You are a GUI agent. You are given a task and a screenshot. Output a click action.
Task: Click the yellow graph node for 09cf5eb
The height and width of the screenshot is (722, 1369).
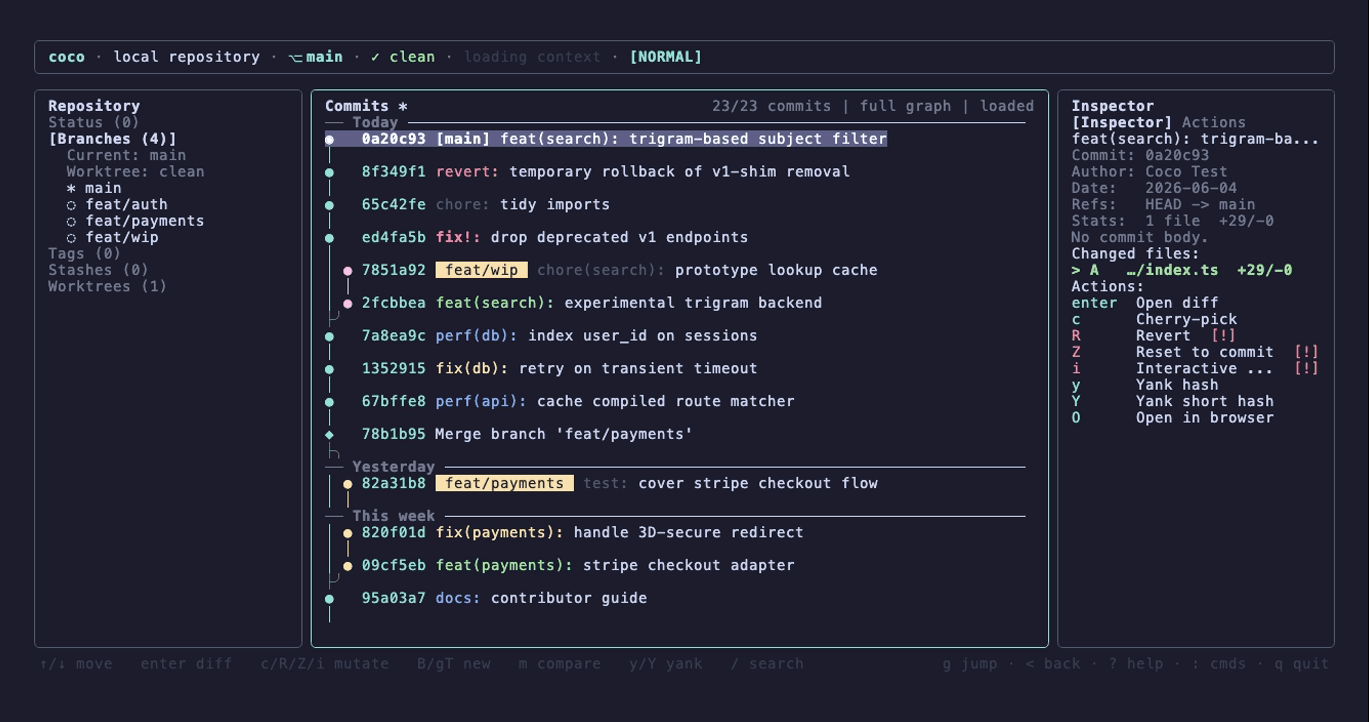(348, 567)
